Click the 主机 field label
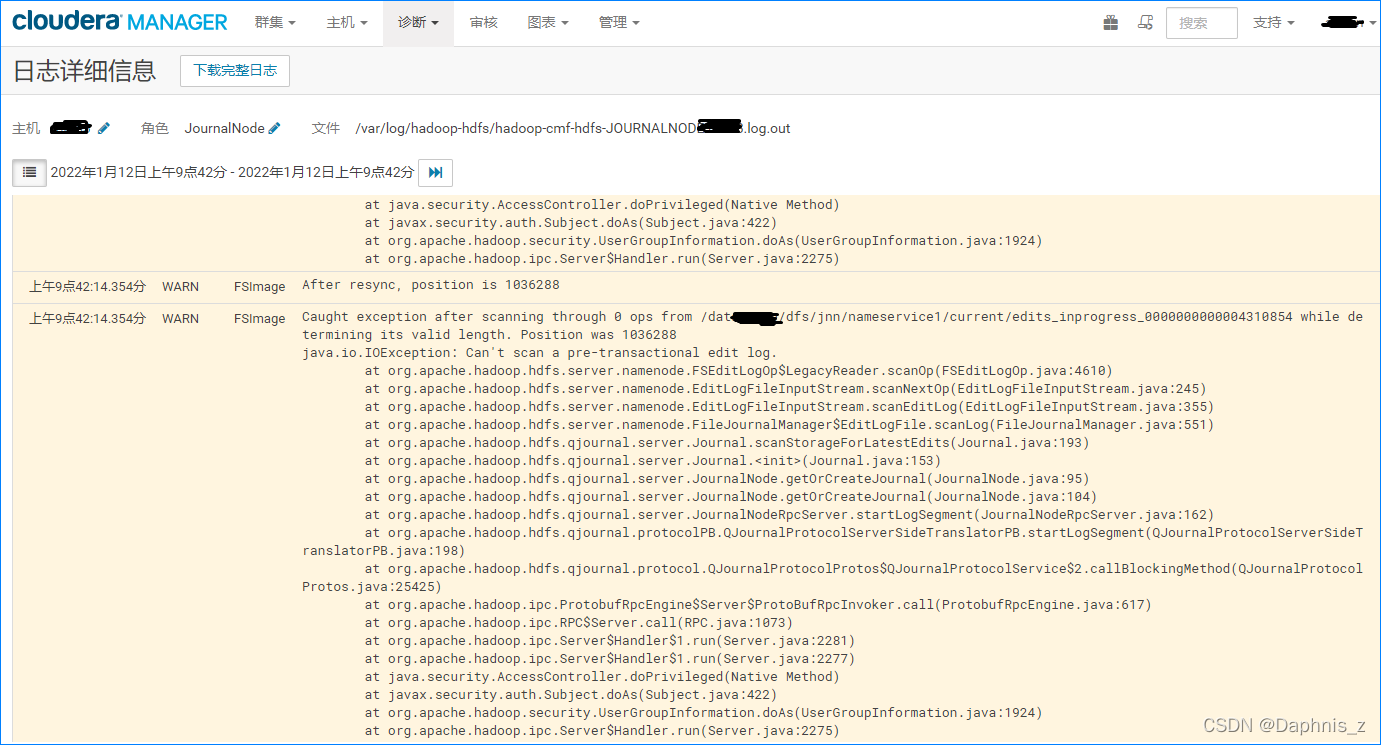 coord(26,128)
